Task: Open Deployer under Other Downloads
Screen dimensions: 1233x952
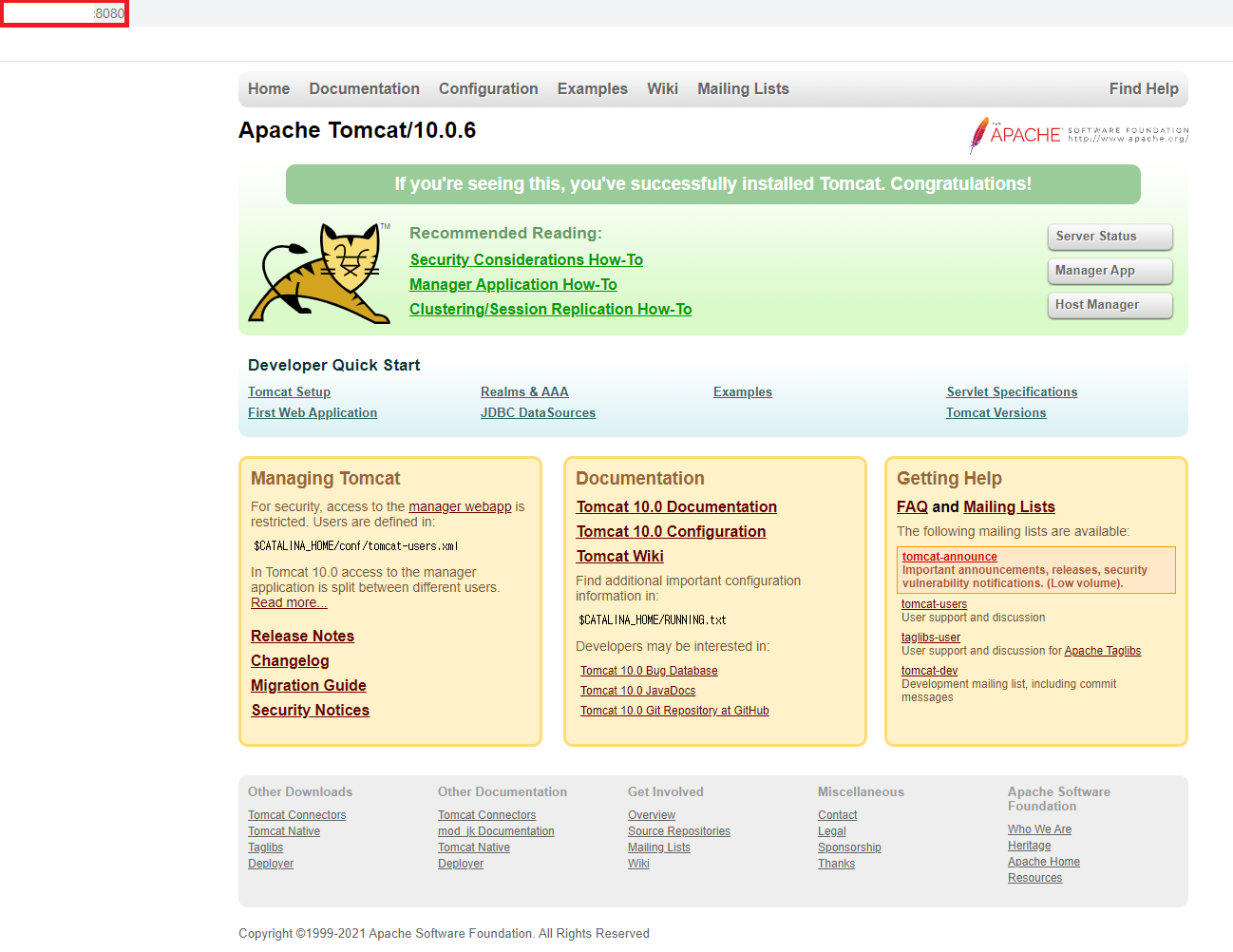Action: click(270, 864)
